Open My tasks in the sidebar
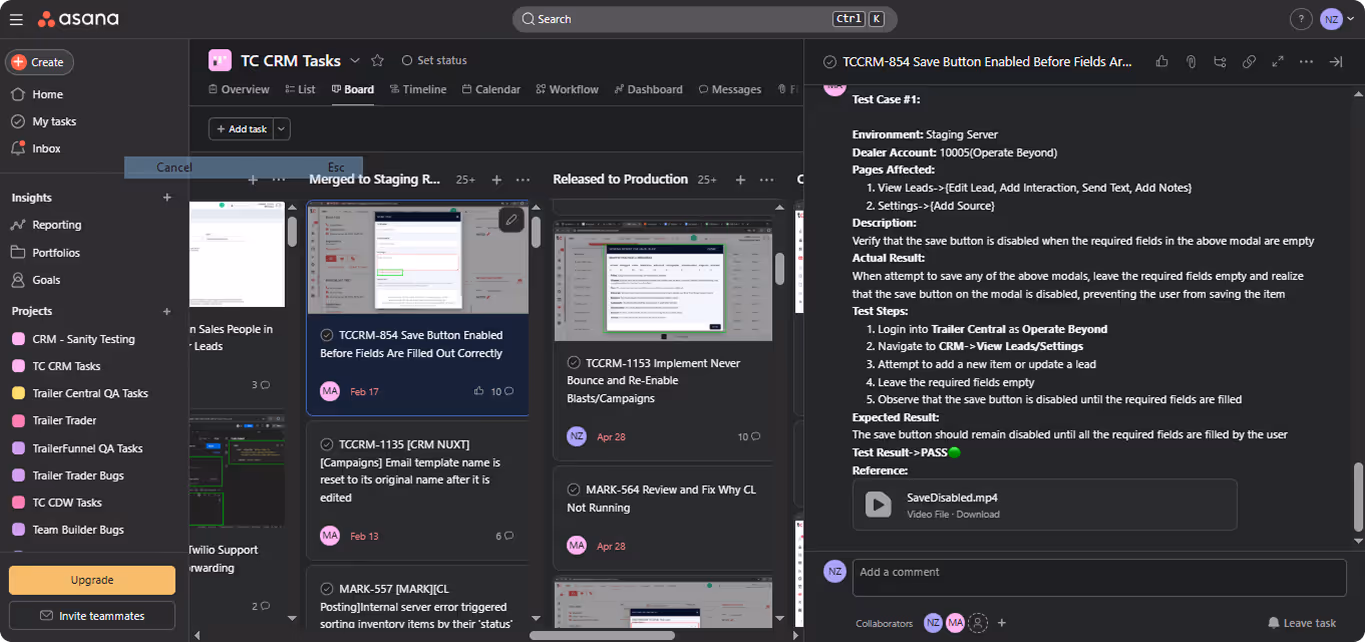The width and height of the screenshot is (1365, 642). point(54,121)
